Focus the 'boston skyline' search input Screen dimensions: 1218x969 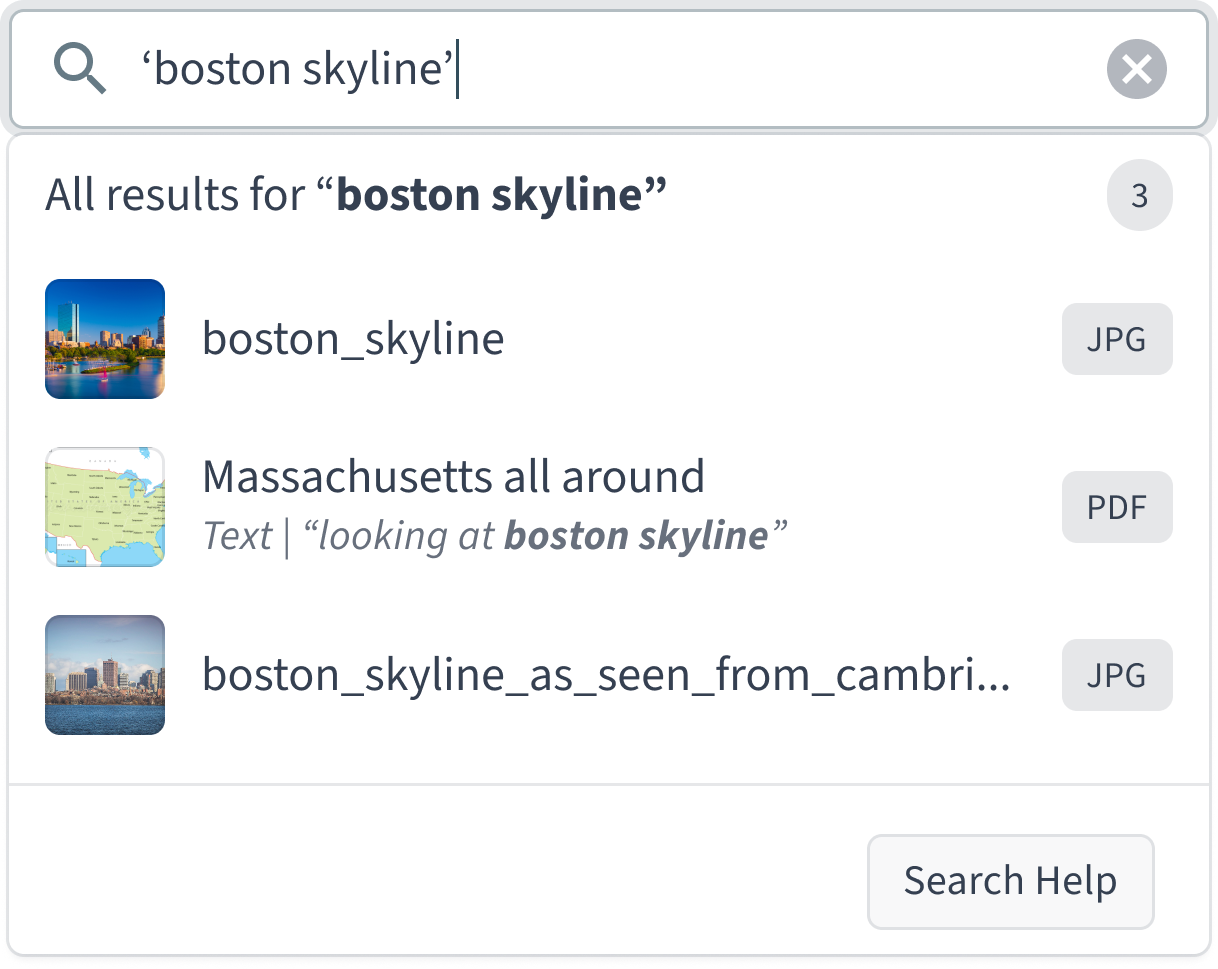pyautogui.click(x=609, y=70)
